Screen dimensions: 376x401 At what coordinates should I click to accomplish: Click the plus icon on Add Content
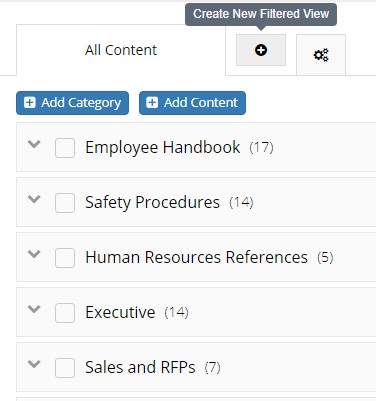(152, 103)
